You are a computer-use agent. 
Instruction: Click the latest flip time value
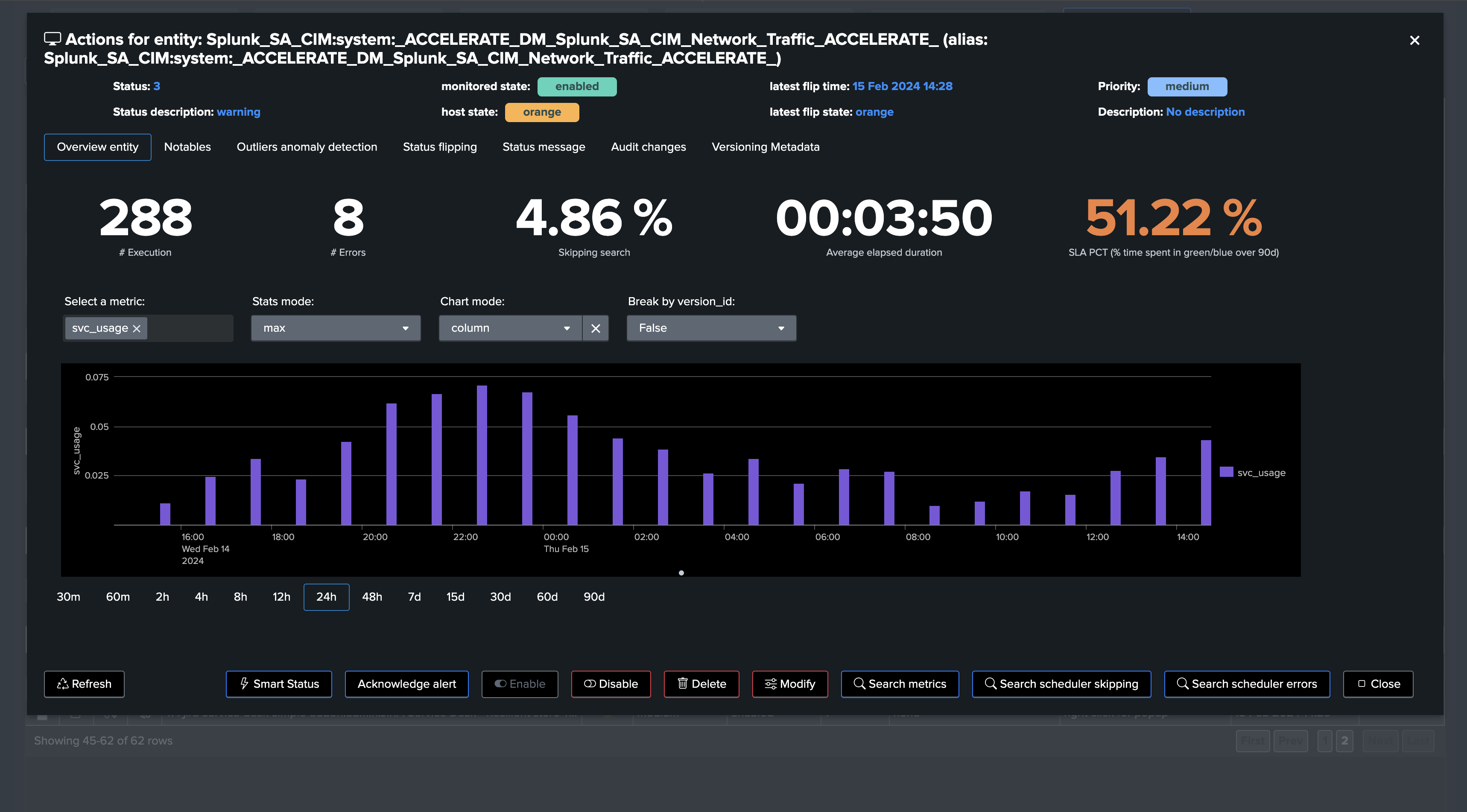tap(902, 87)
